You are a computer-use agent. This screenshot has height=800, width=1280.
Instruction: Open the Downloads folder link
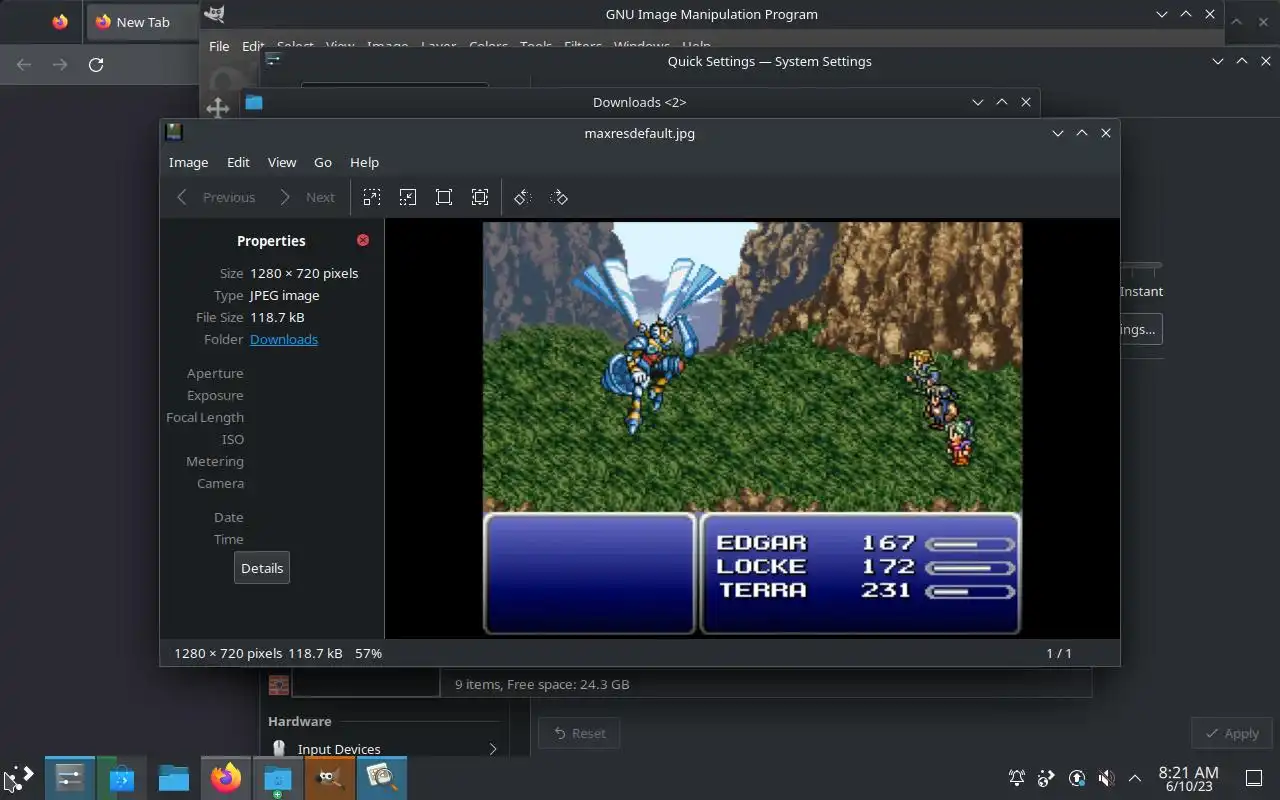pos(284,339)
